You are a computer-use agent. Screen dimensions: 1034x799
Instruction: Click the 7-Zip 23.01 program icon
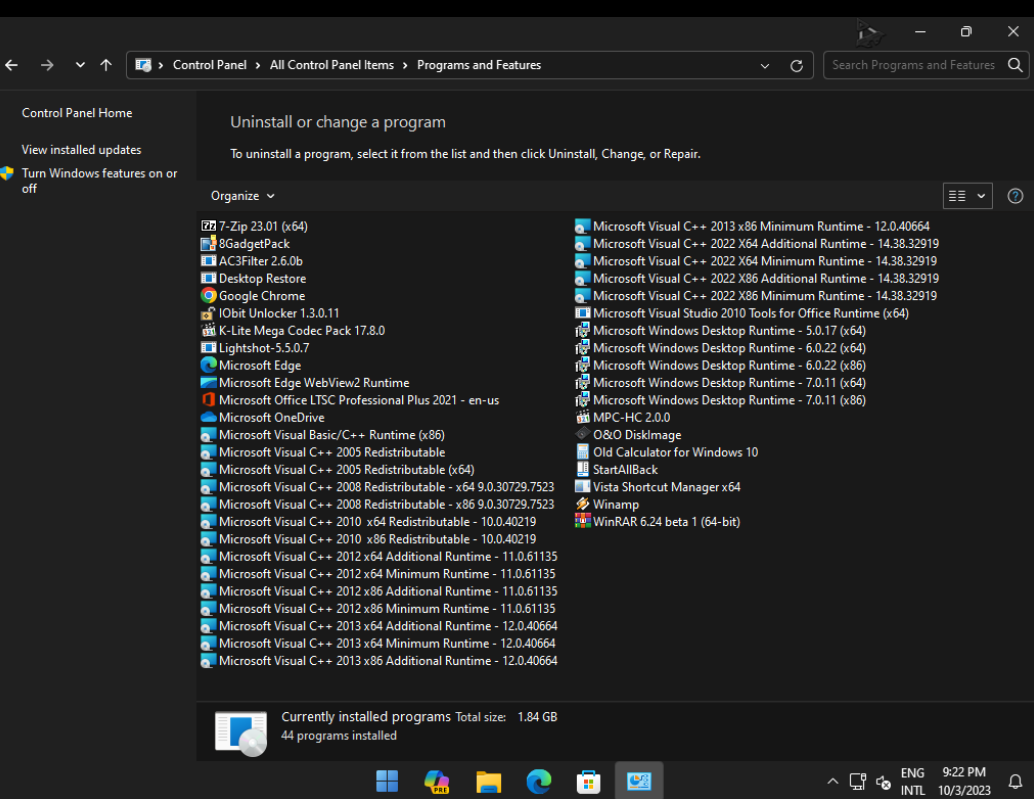pyautogui.click(x=208, y=226)
